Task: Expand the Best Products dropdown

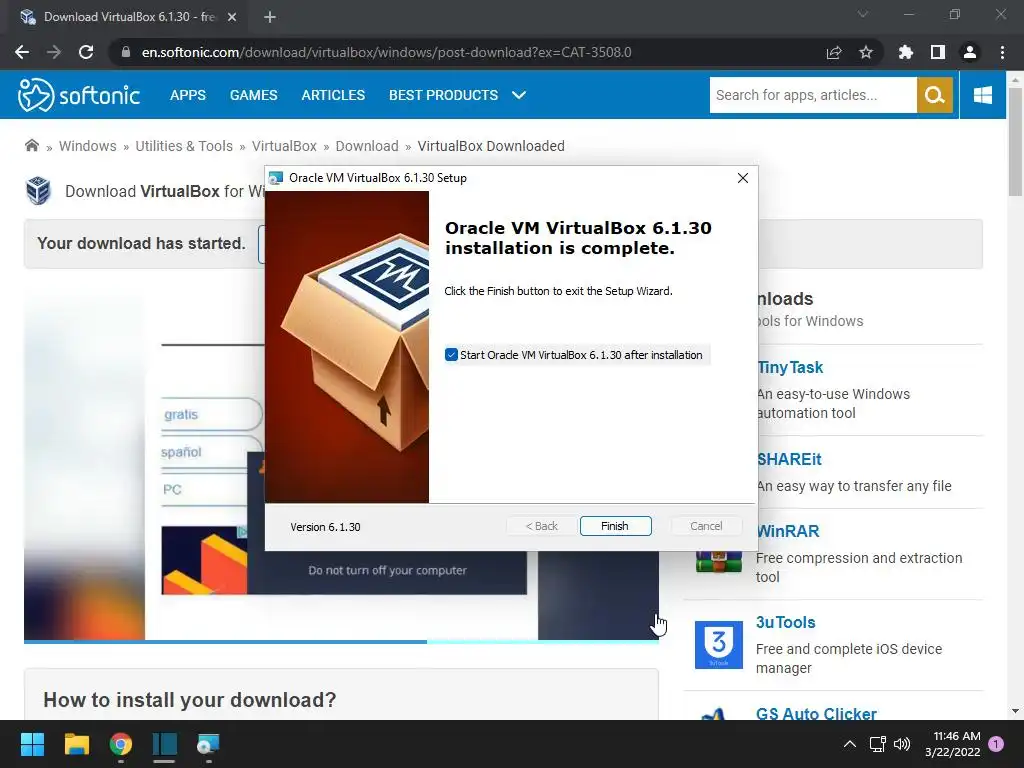Action: pos(519,95)
